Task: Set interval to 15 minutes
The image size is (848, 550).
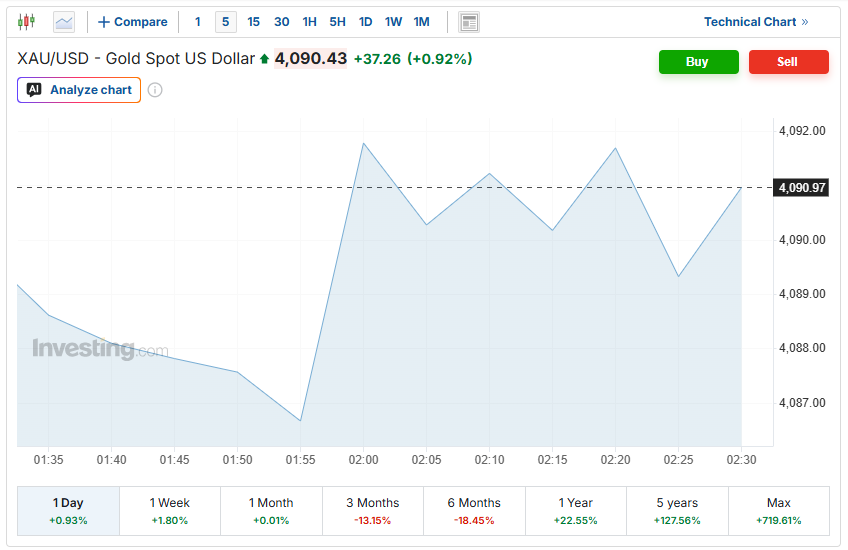Action: (x=253, y=22)
